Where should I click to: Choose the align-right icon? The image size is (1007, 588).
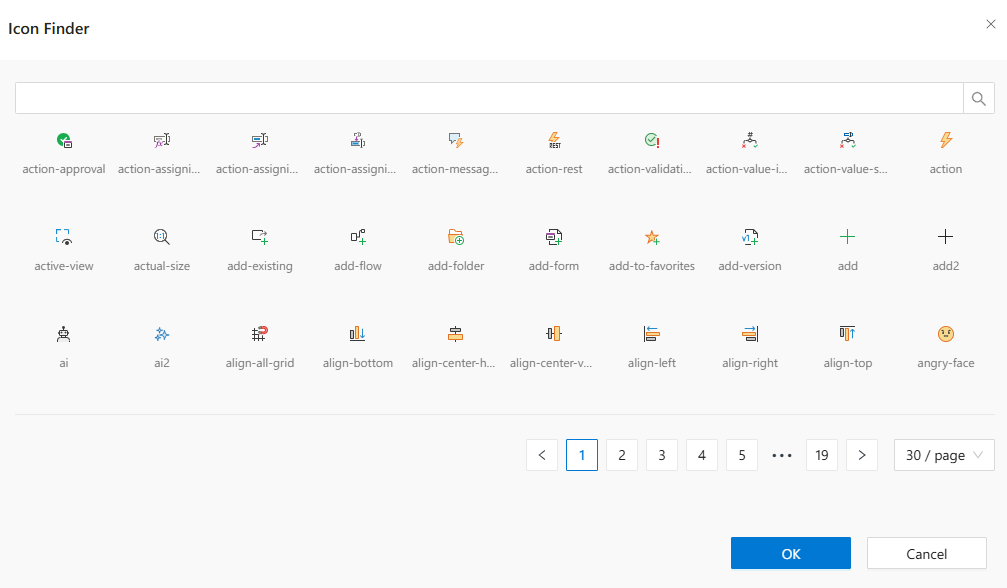click(749, 334)
